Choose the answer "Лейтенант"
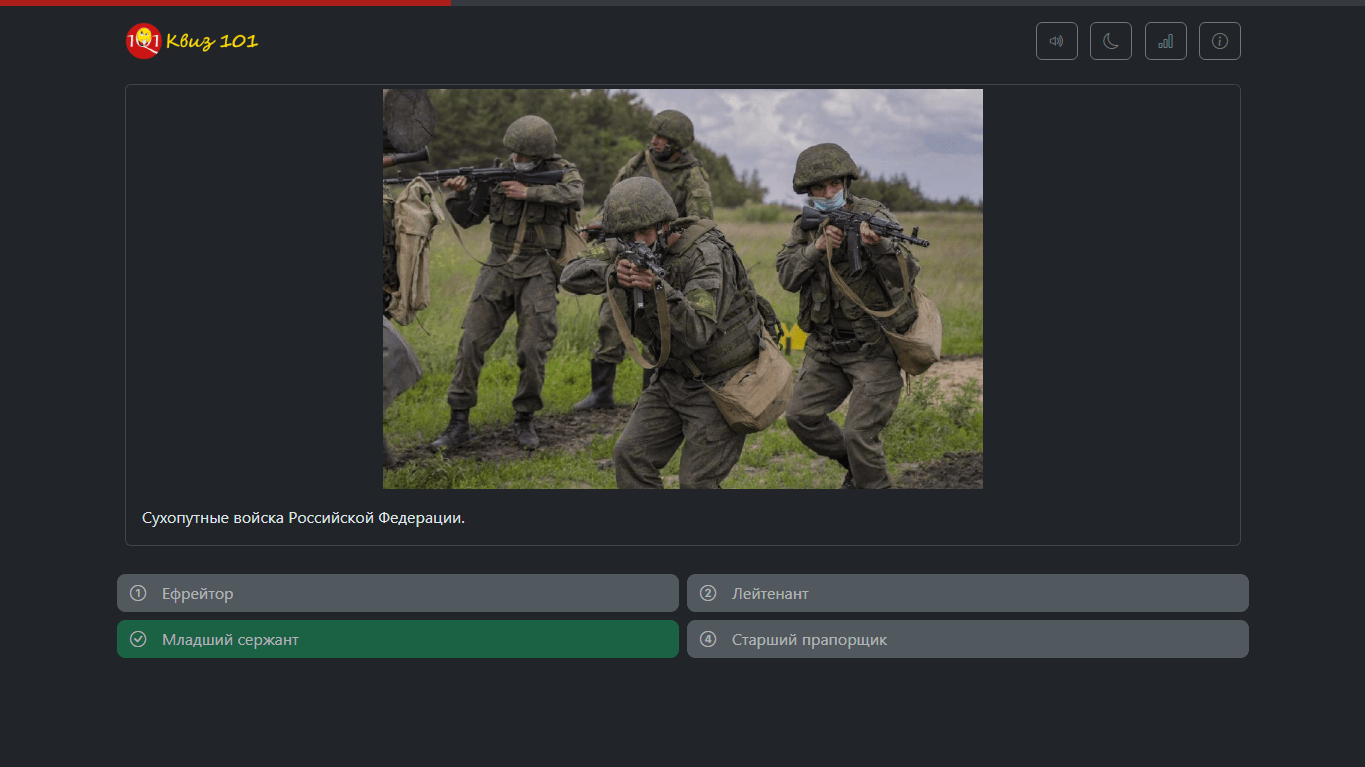The width and height of the screenshot is (1365, 767). [967, 592]
